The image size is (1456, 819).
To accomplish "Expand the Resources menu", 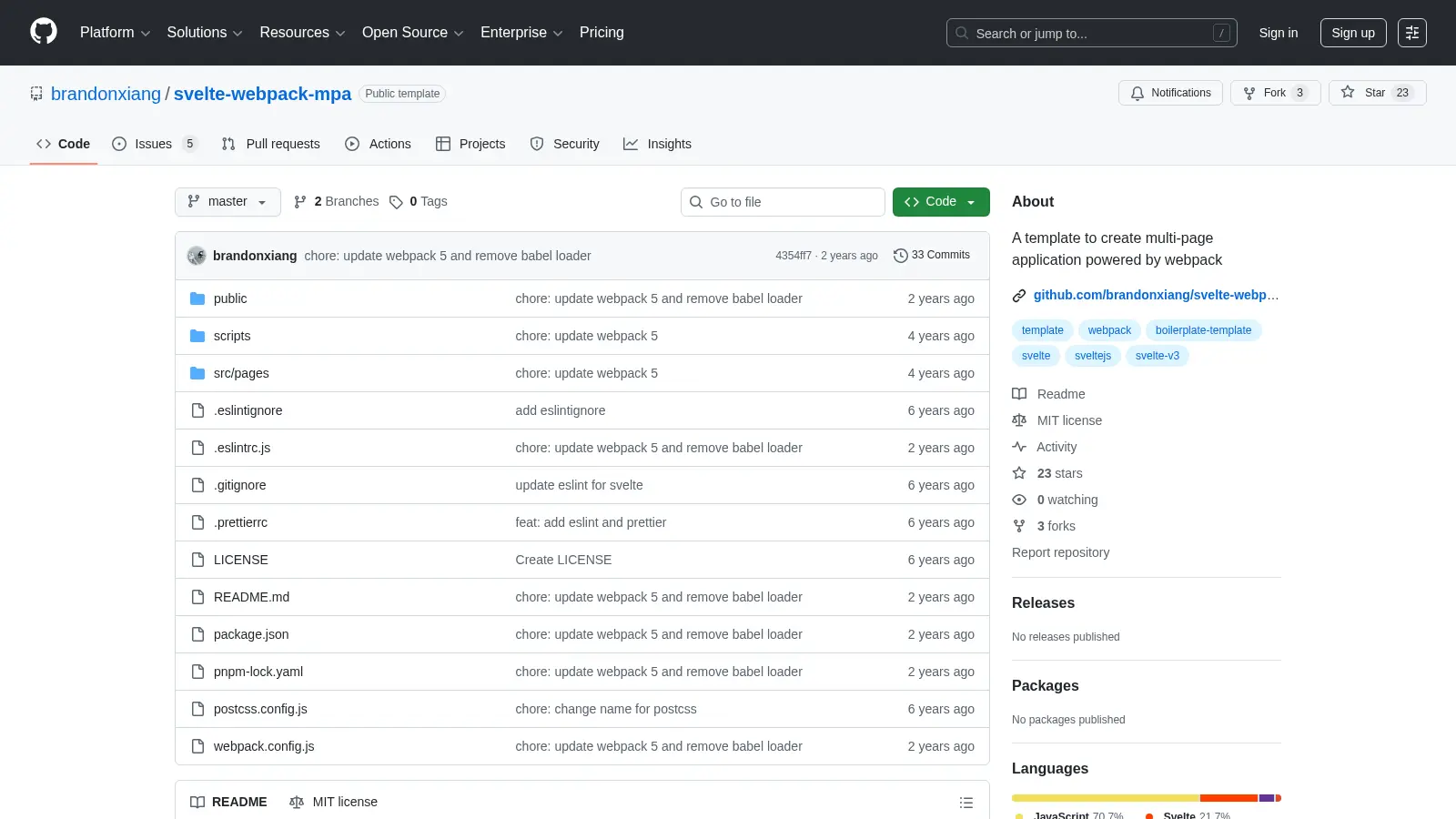I will [302, 33].
